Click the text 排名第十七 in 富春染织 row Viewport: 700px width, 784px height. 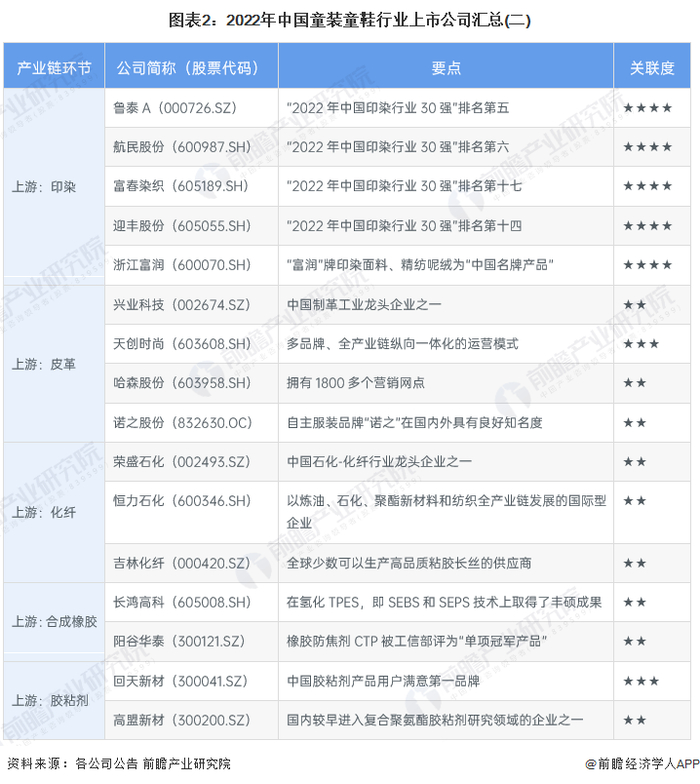(x=490, y=186)
